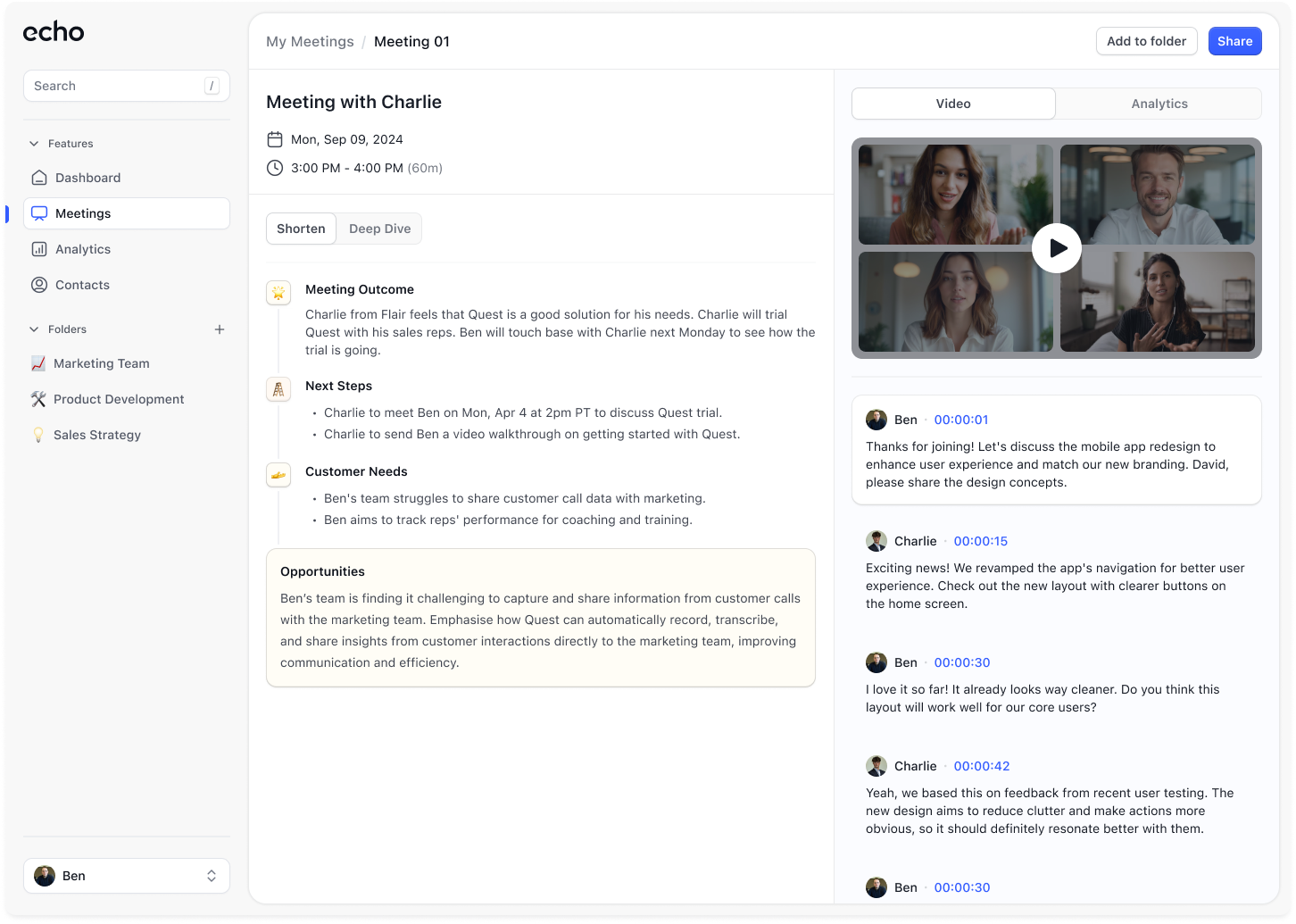Click the Meeting Outcome star icon
The width and height of the screenshot is (1296, 924).
point(278,293)
